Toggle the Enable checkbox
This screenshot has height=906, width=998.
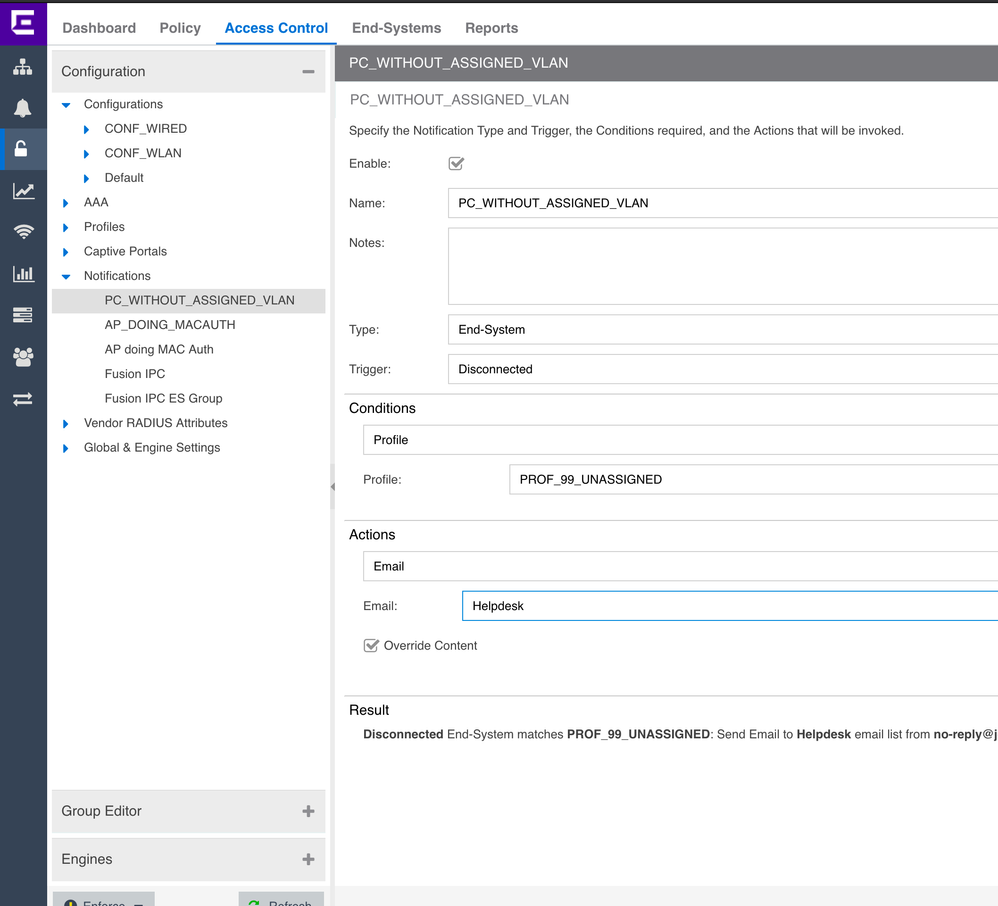click(456, 164)
